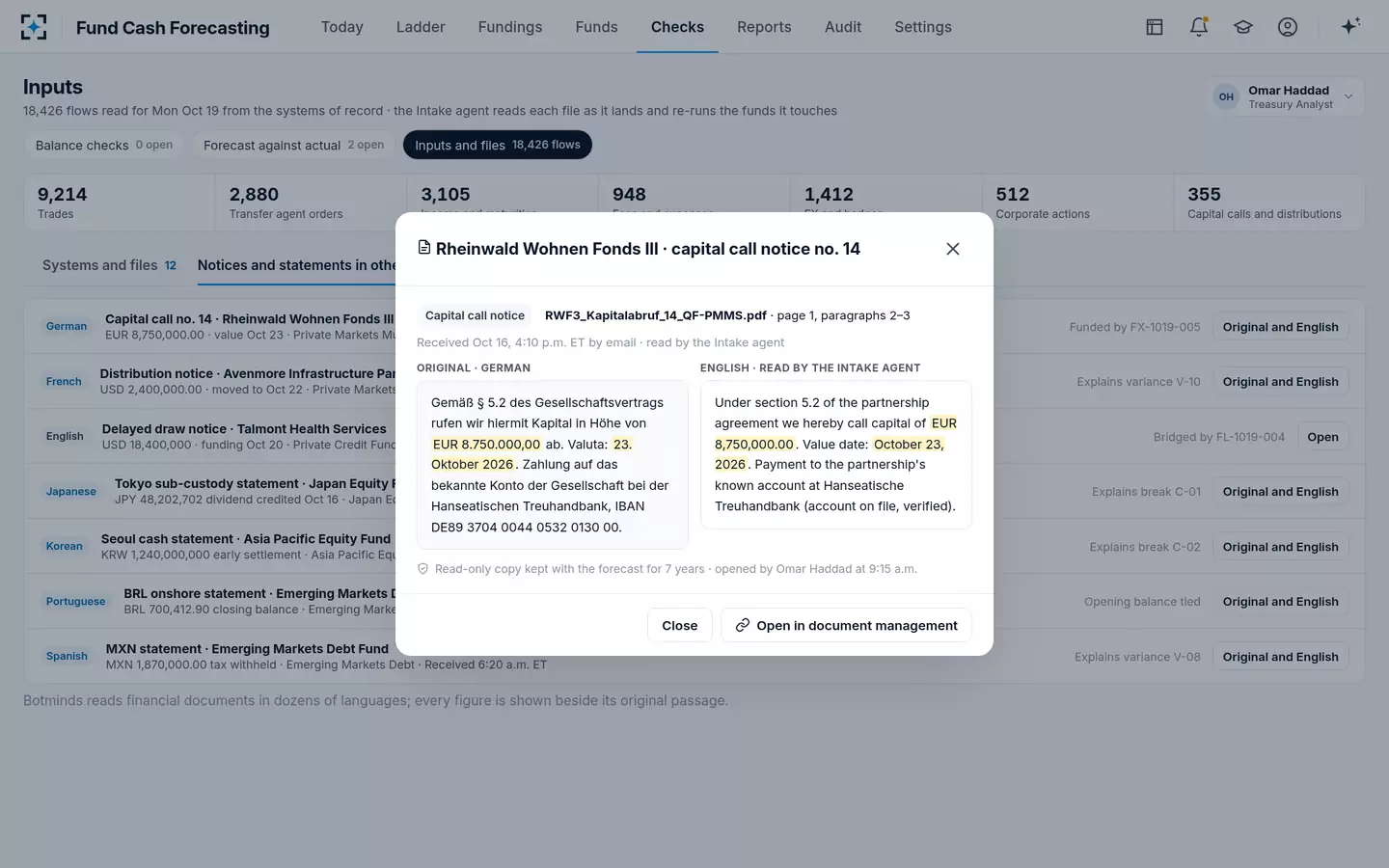Viewport: 1389px width, 868px height.
Task: Show Balance checks filter
Action: (104, 145)
